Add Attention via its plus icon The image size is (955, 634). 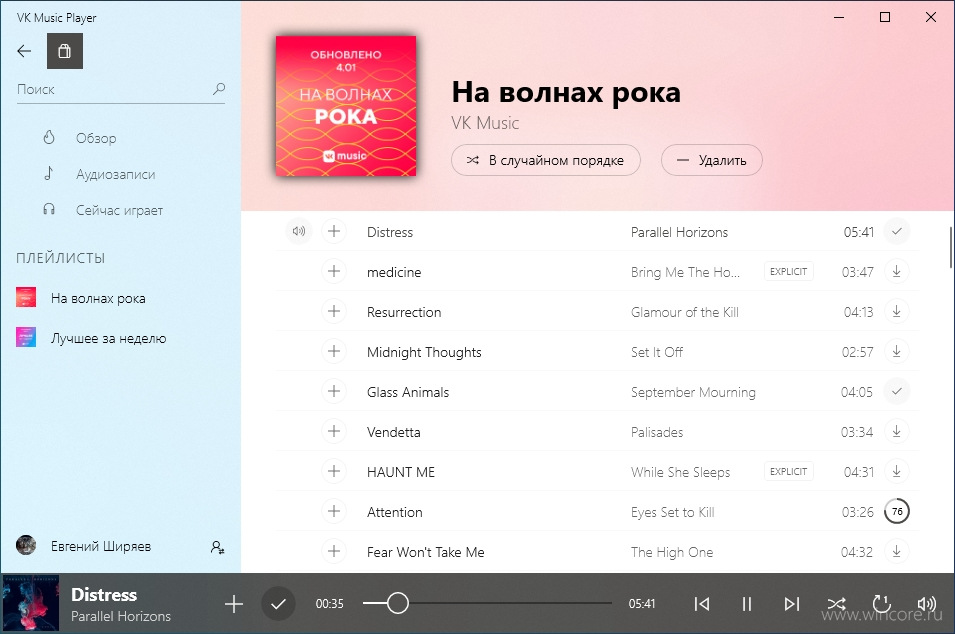tap(334, 512)
